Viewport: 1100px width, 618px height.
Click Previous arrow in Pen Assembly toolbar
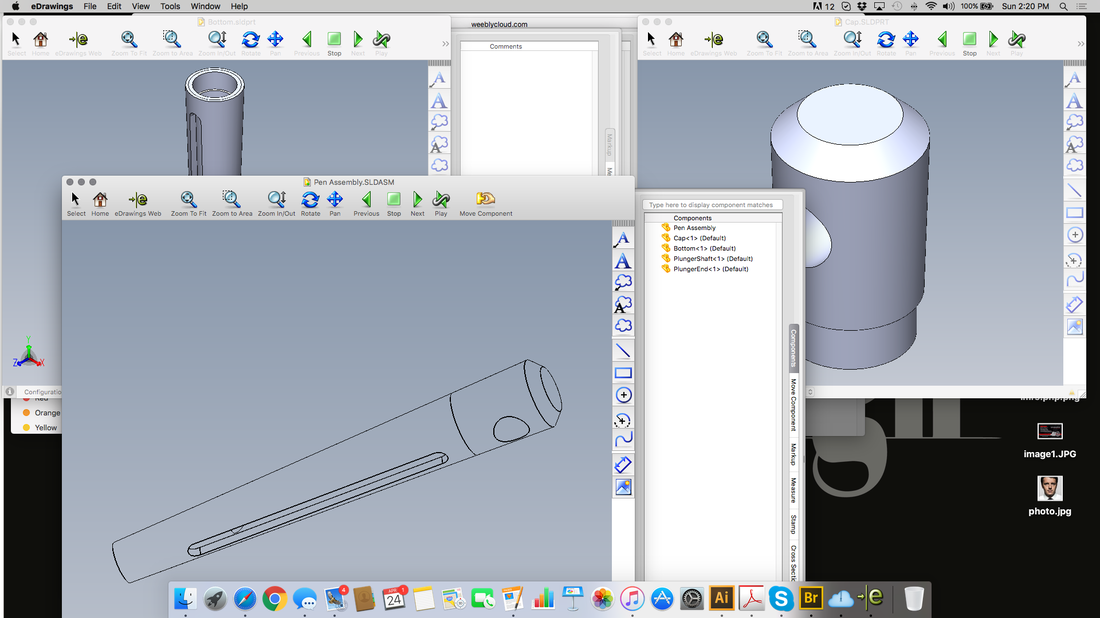[366, 203]
